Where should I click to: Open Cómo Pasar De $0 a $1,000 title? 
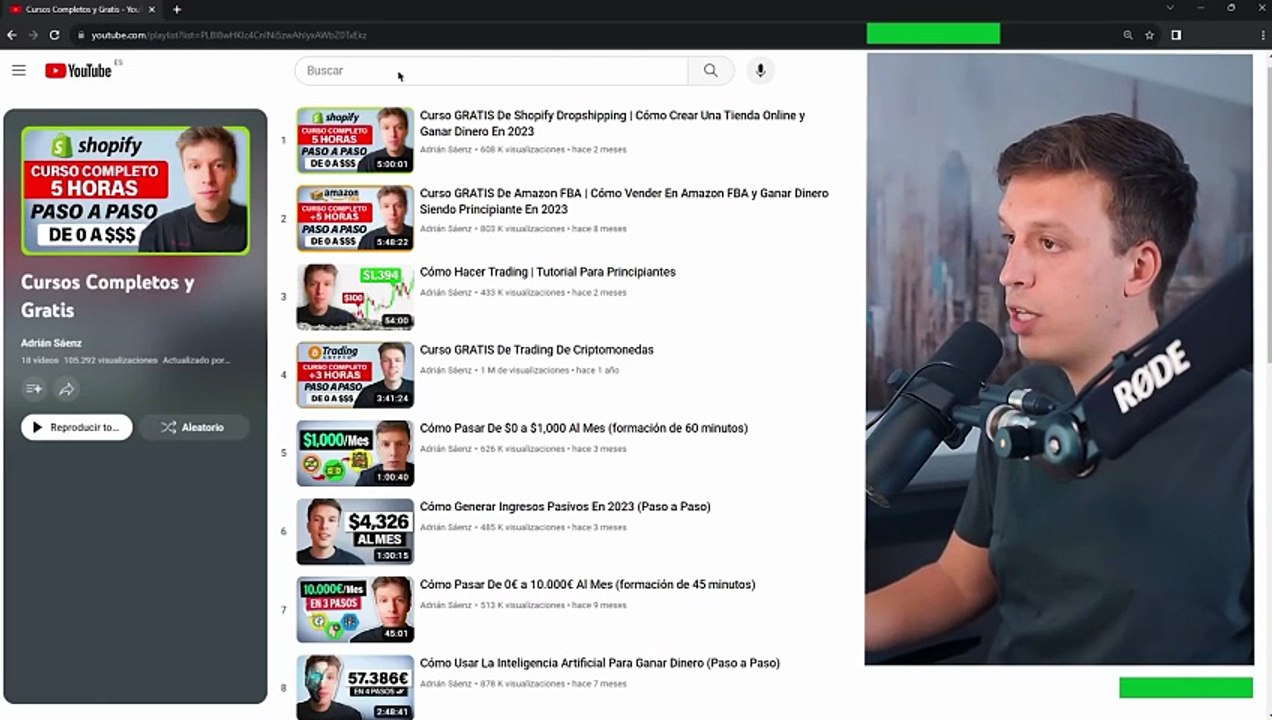pos(584,428)
